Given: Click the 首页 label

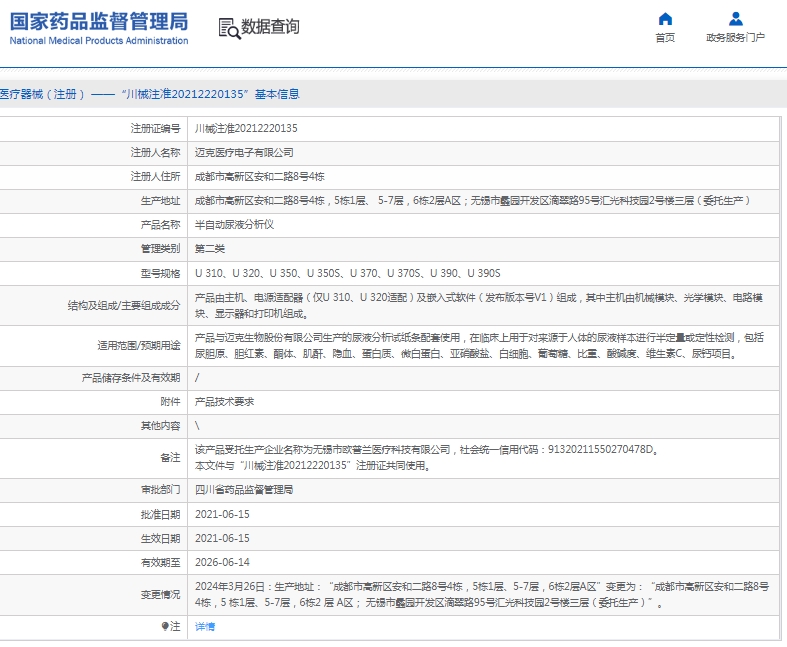Looking at the screenshot, I should pyautogui.click(x=665, y=38).
